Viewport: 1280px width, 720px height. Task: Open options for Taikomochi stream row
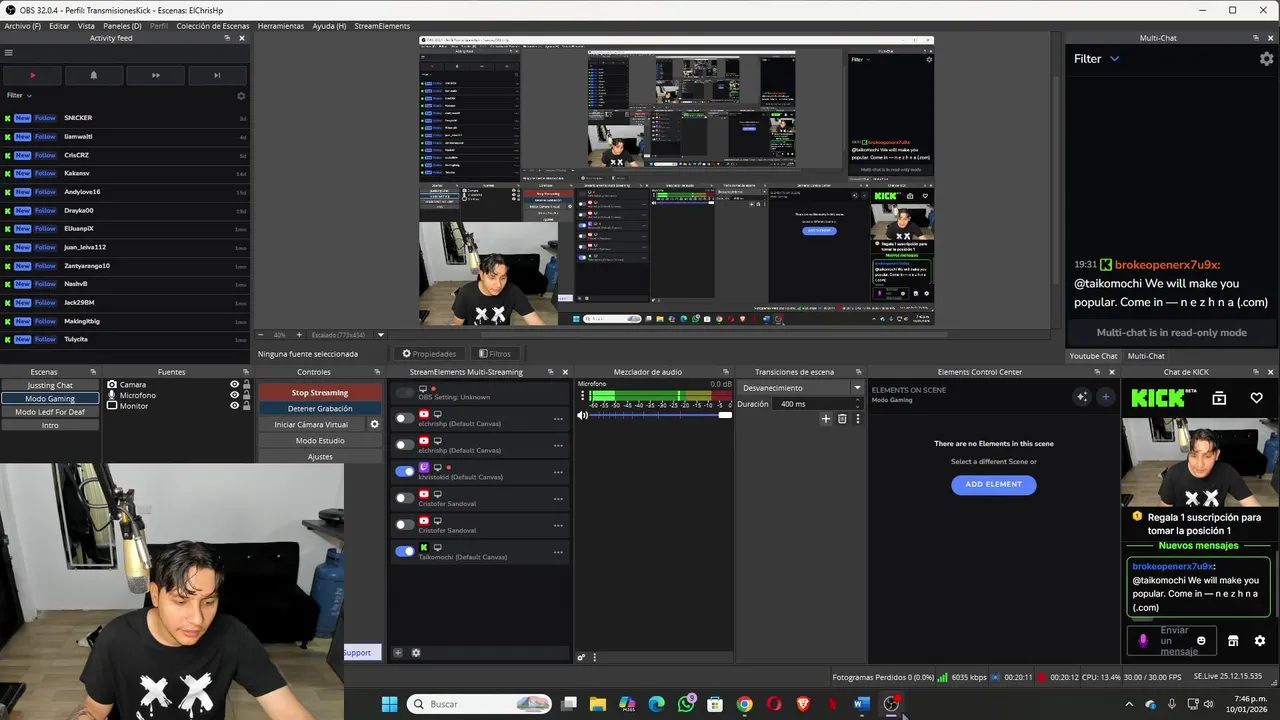[558, 552]
